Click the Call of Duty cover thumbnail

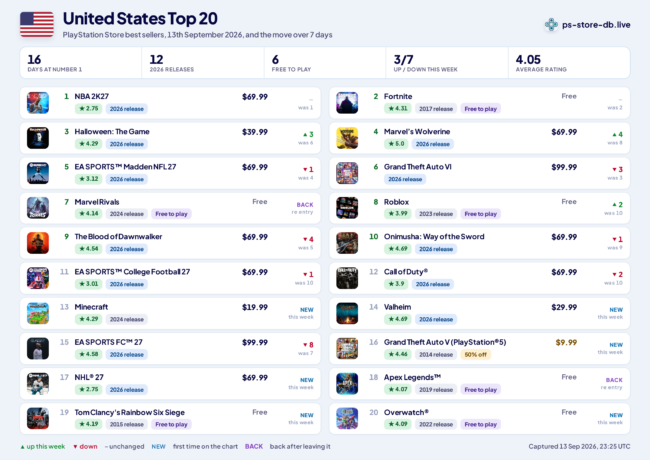pyautogui.click(x=347, y=278)
